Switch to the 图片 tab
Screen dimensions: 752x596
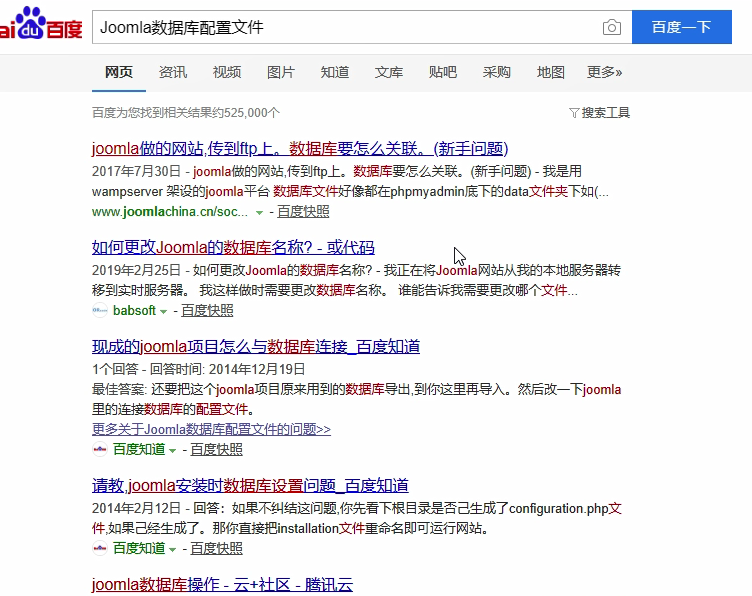coord(281,72)
